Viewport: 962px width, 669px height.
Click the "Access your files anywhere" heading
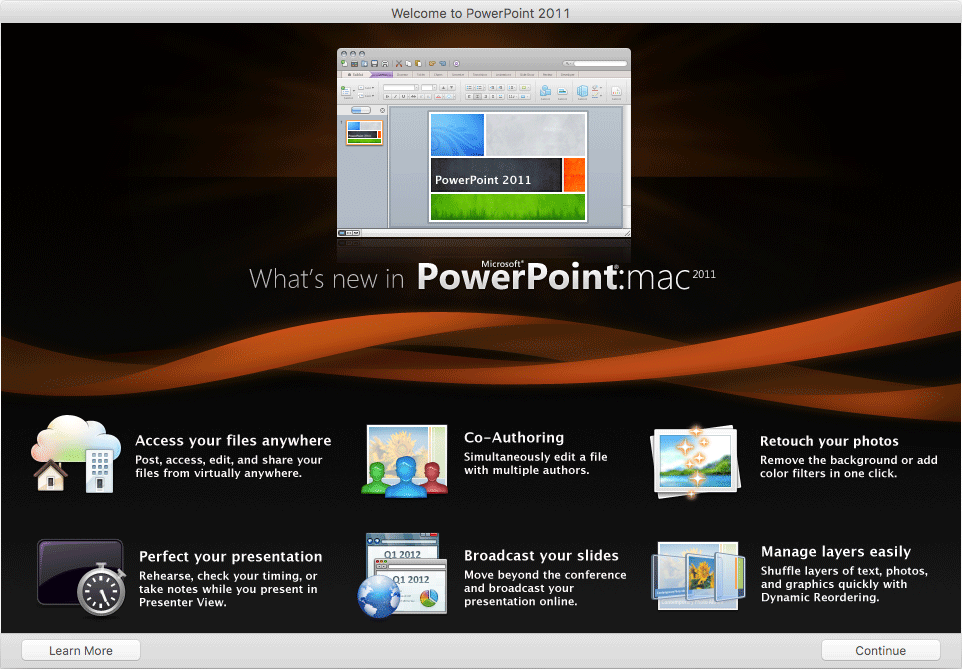(x=233, y=441)
